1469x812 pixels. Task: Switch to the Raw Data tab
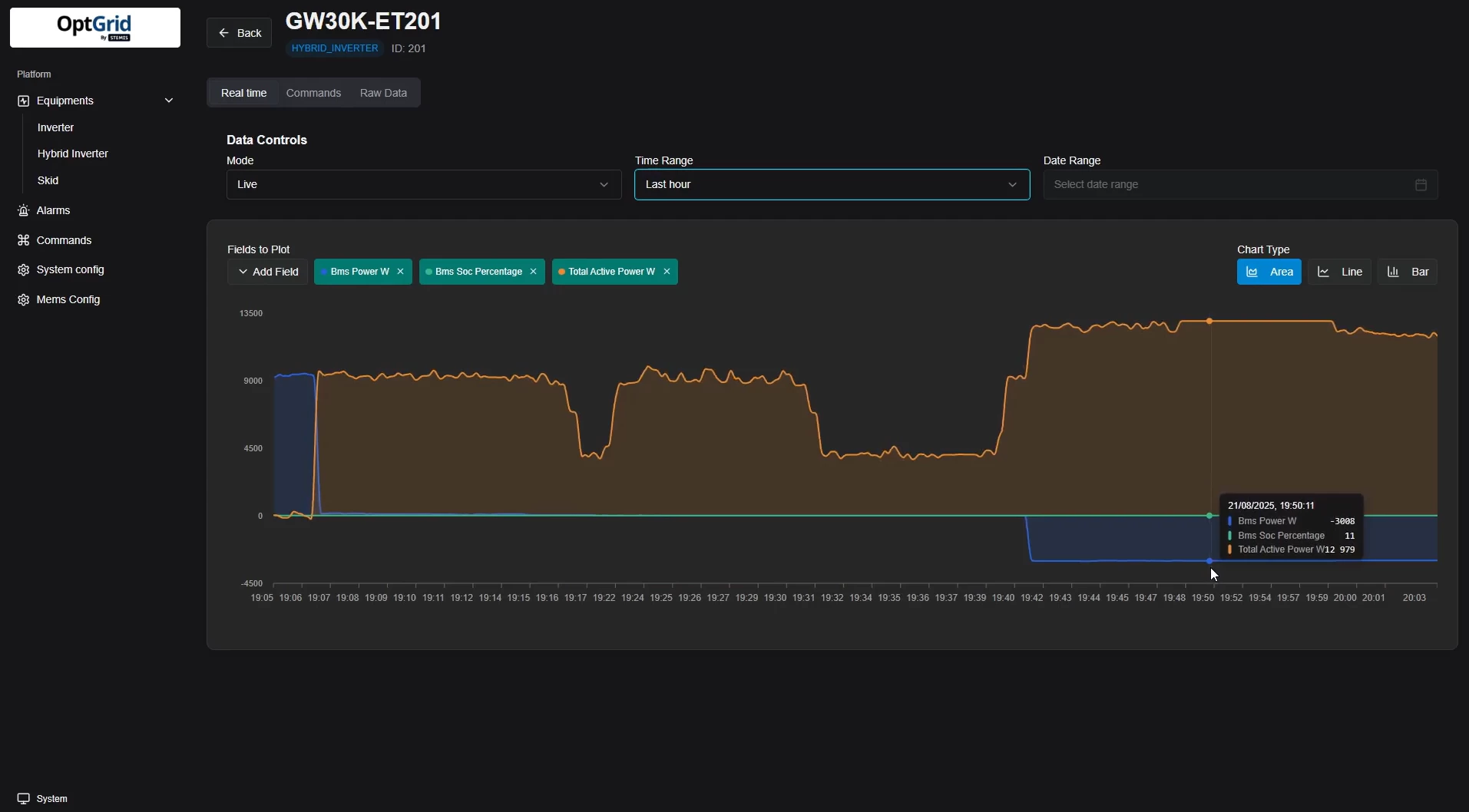pyautogui.click(x=383, y=93)
